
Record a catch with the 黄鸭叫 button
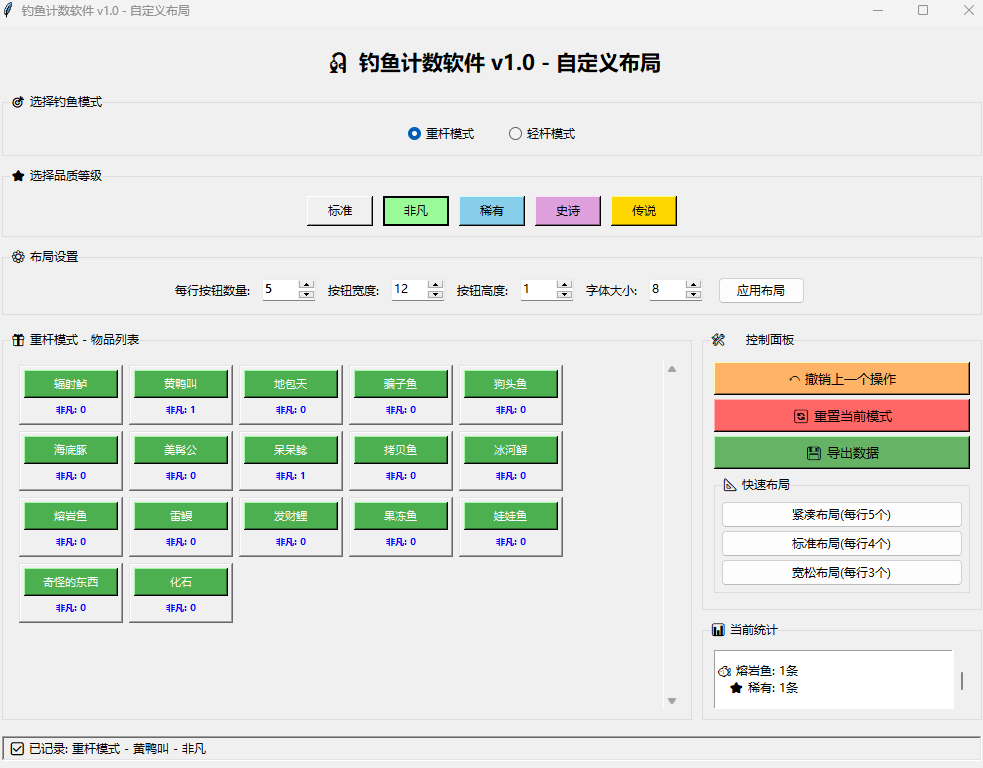(181, 384)
